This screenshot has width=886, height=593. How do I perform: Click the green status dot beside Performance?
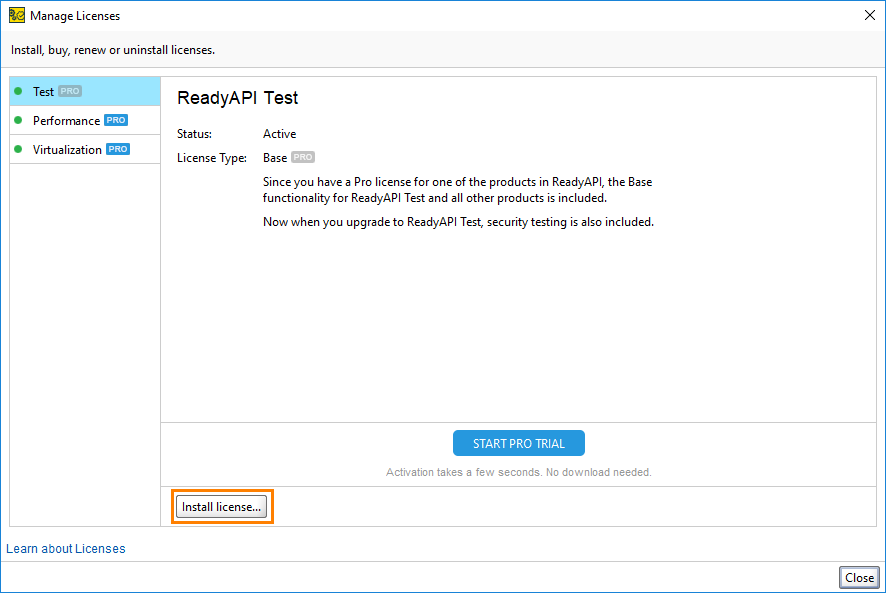(18, 121)
